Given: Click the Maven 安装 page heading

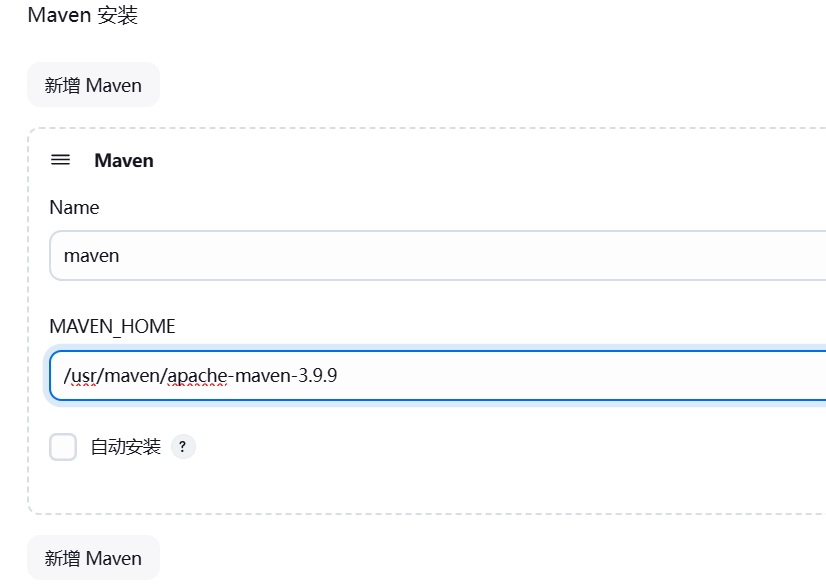Looking at the screenshot, I should click(83, 15).
